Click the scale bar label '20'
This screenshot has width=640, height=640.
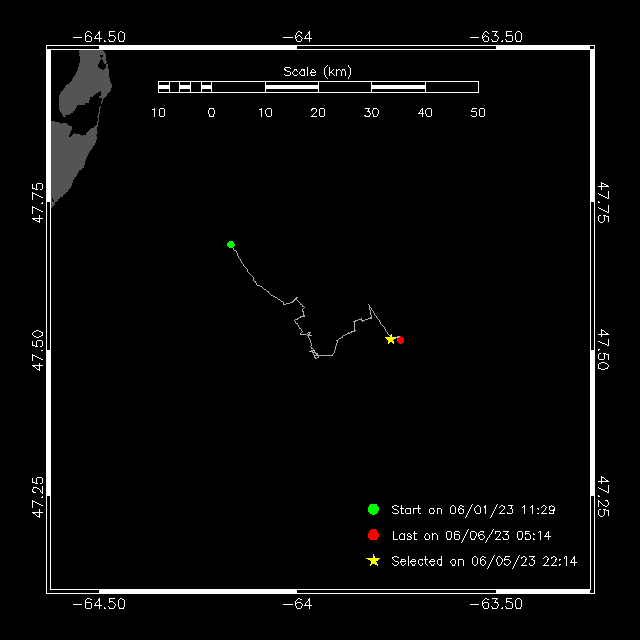point(318,113)
